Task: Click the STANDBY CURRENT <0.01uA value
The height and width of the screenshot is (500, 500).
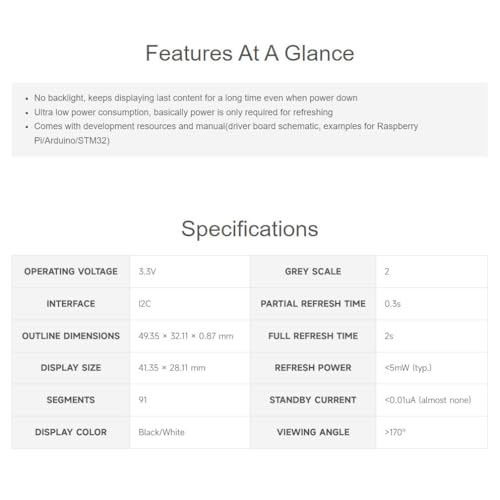Action: click(428, 400)
